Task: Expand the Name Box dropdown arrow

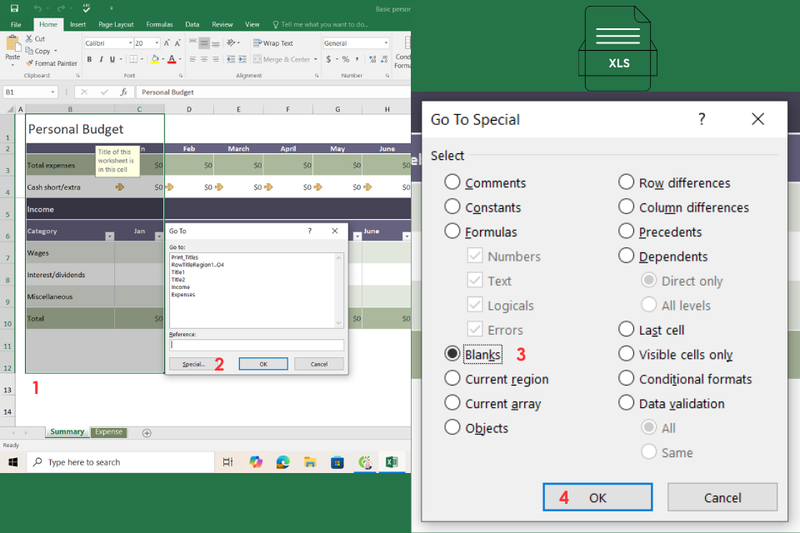Action: [53, 92]
